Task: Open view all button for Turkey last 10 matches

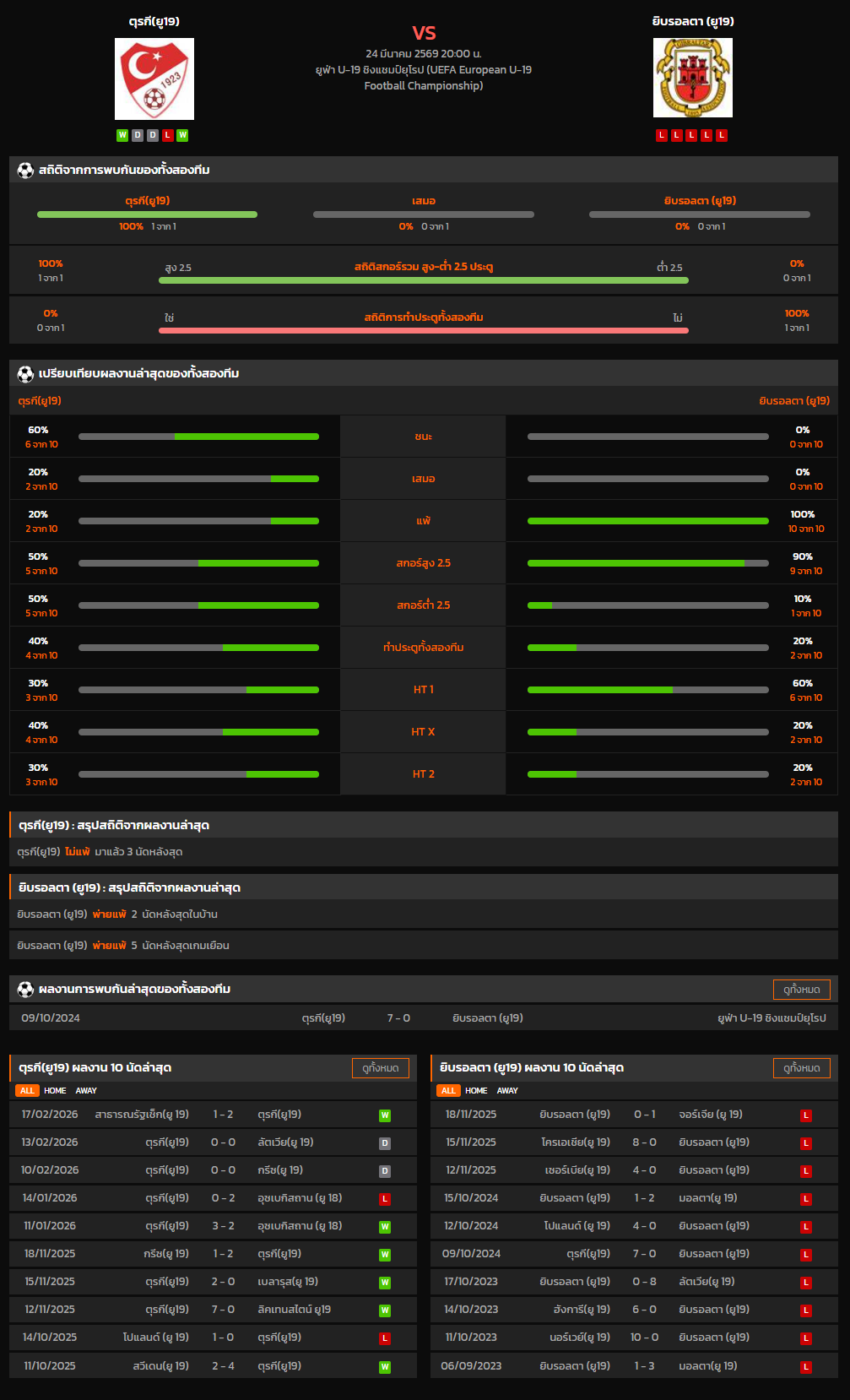Action: pyautogui.click(x=380, y=1068)
